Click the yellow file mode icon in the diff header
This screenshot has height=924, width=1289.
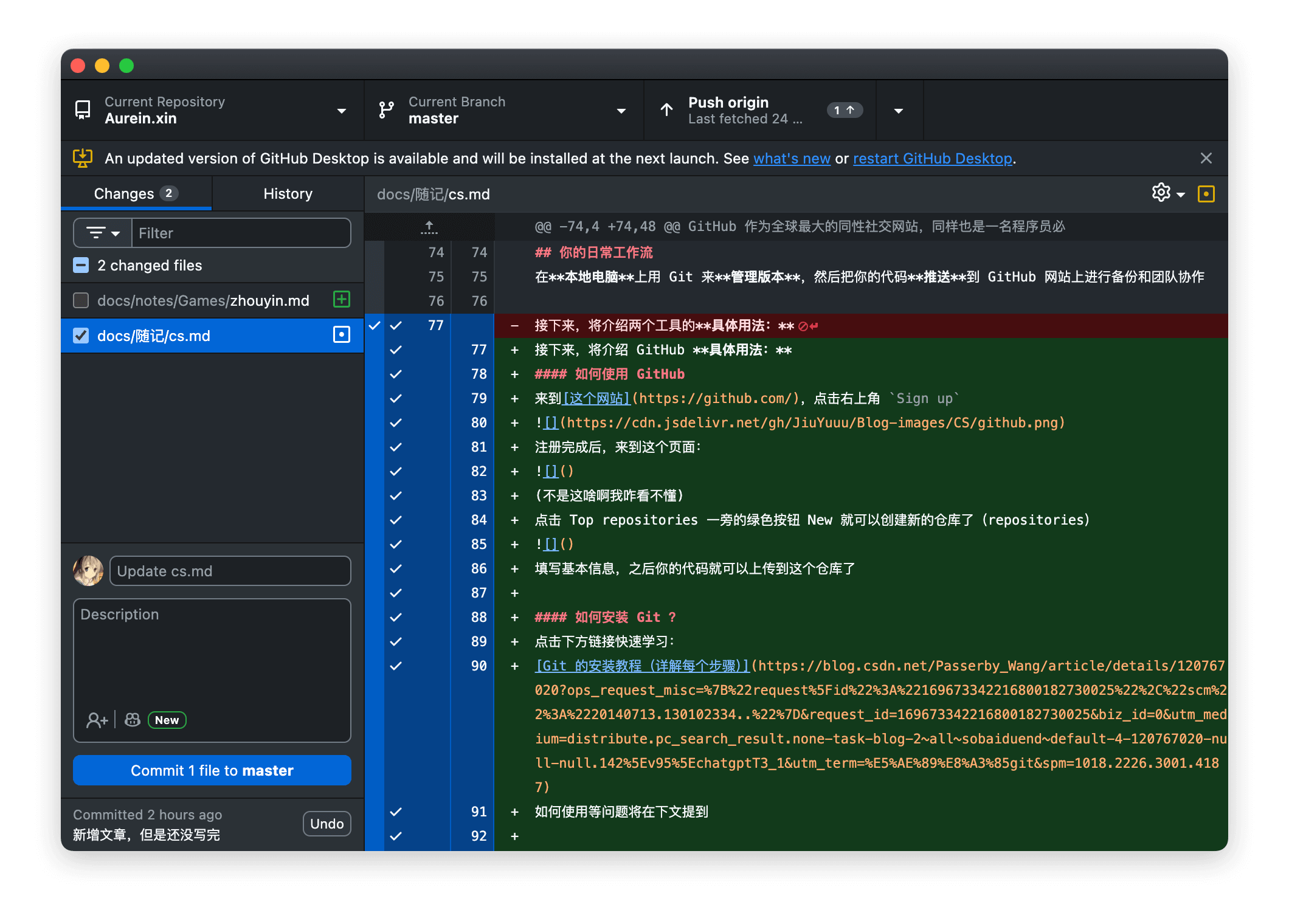[1206, 194]
